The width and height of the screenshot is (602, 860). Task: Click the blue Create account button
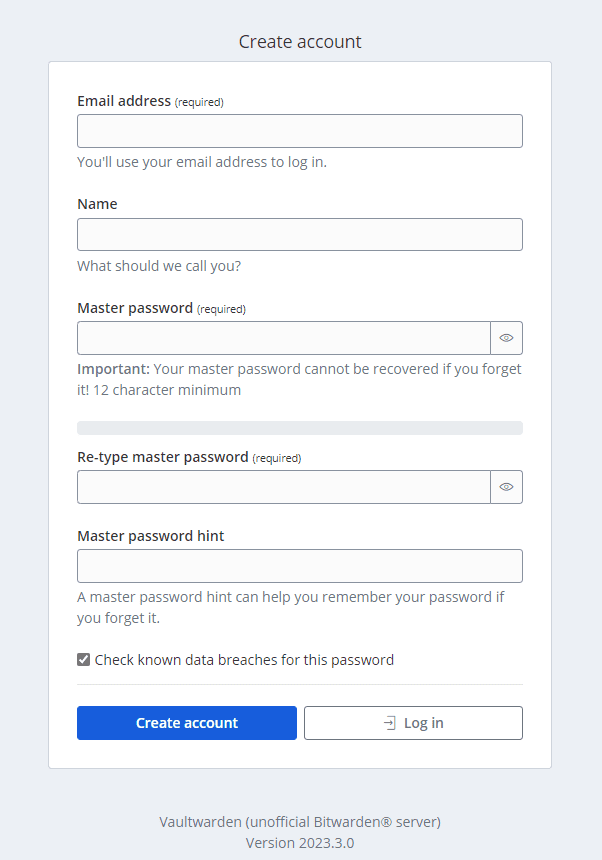point(187,723)
